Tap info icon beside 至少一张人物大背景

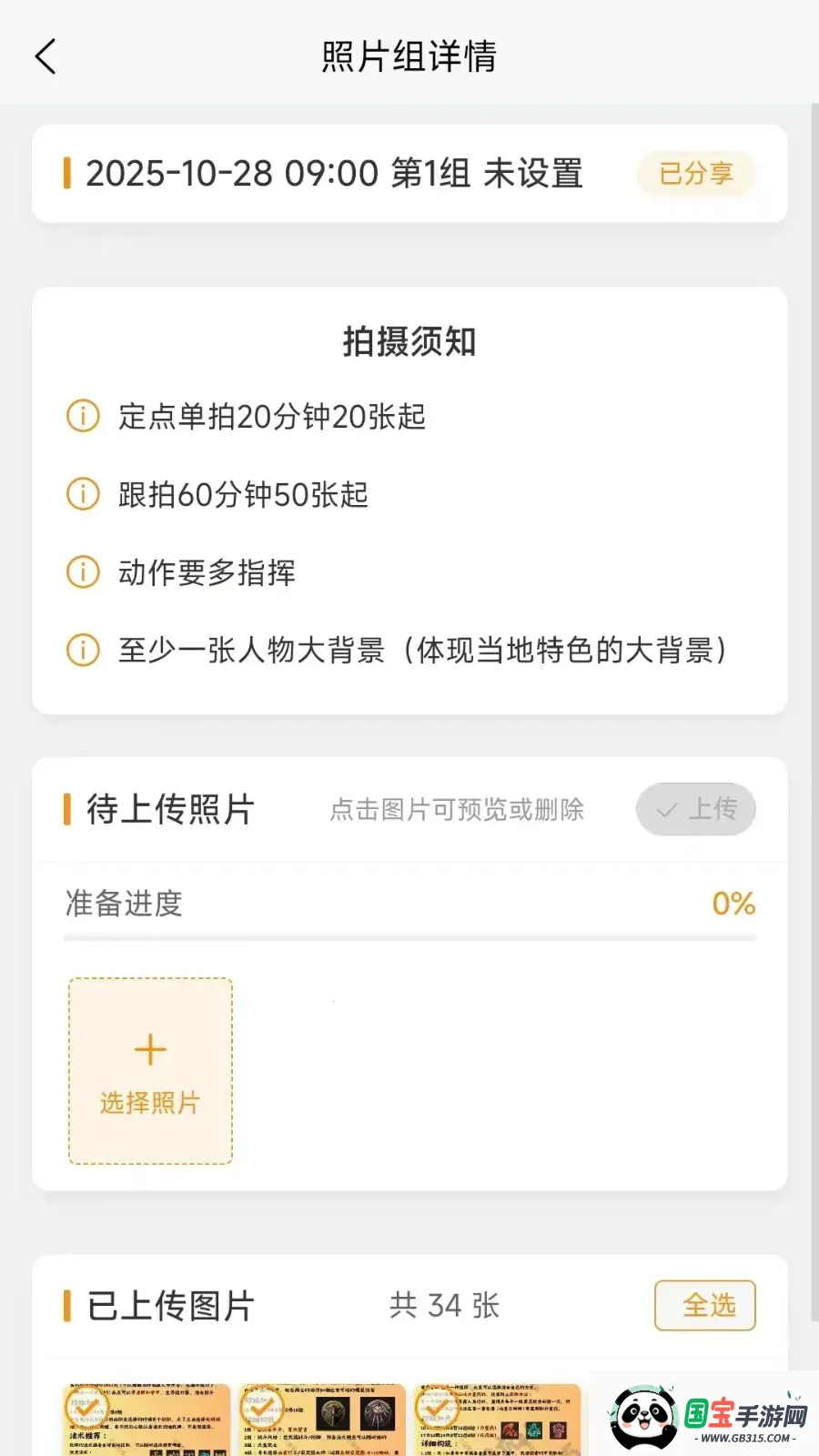[x=83, y=650]
